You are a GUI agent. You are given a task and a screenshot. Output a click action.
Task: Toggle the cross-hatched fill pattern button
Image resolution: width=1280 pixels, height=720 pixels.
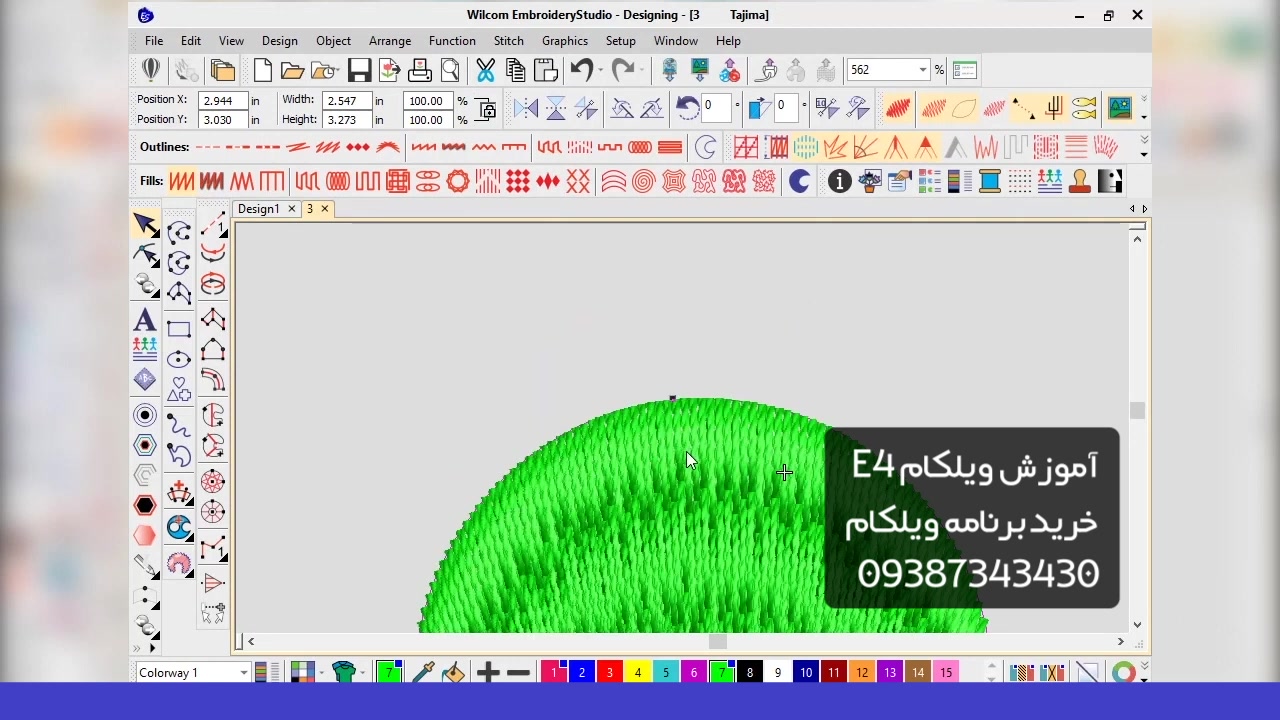(398, 182)
